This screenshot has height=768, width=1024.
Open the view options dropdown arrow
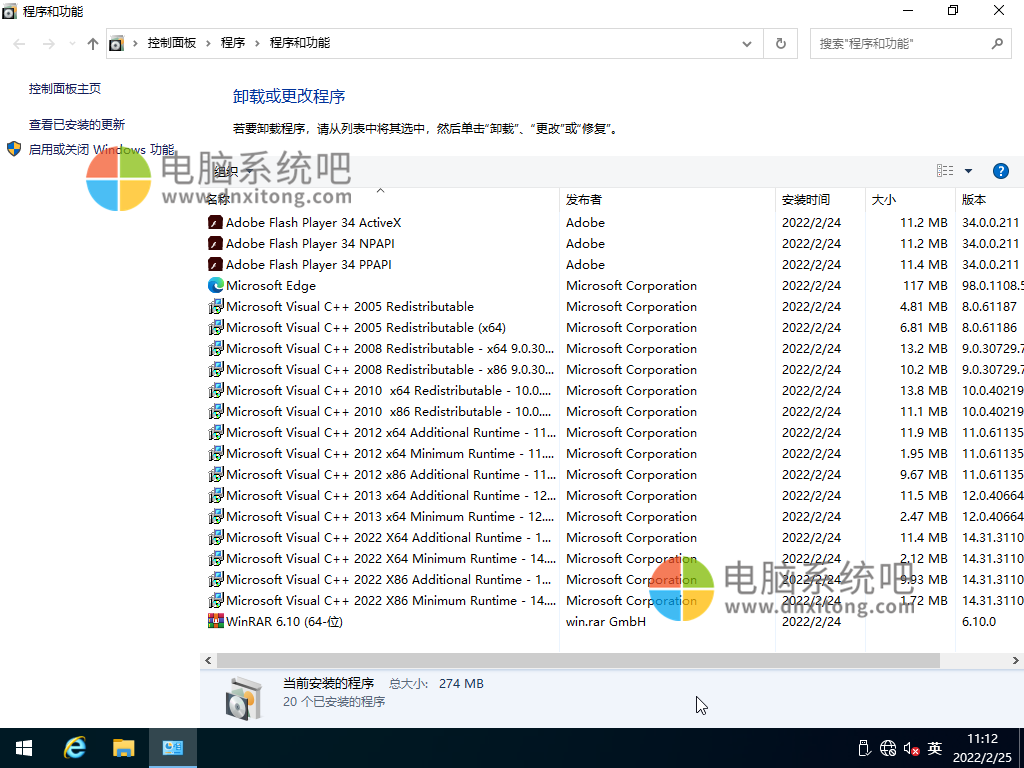point(968,171)
